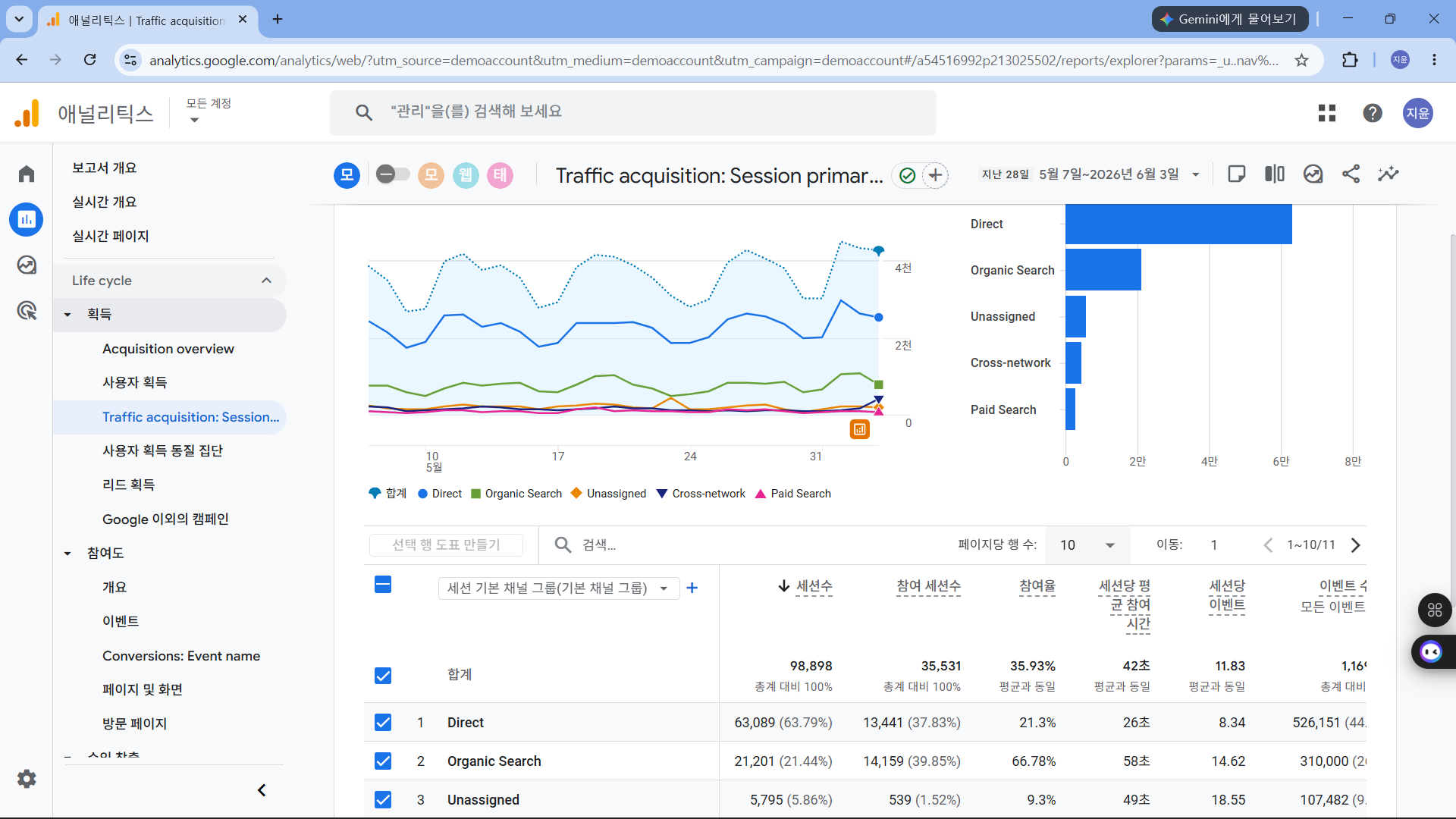This screenshot has height=819, width=1456.
Task: Open a new browser tab
Action: point(278,19)
